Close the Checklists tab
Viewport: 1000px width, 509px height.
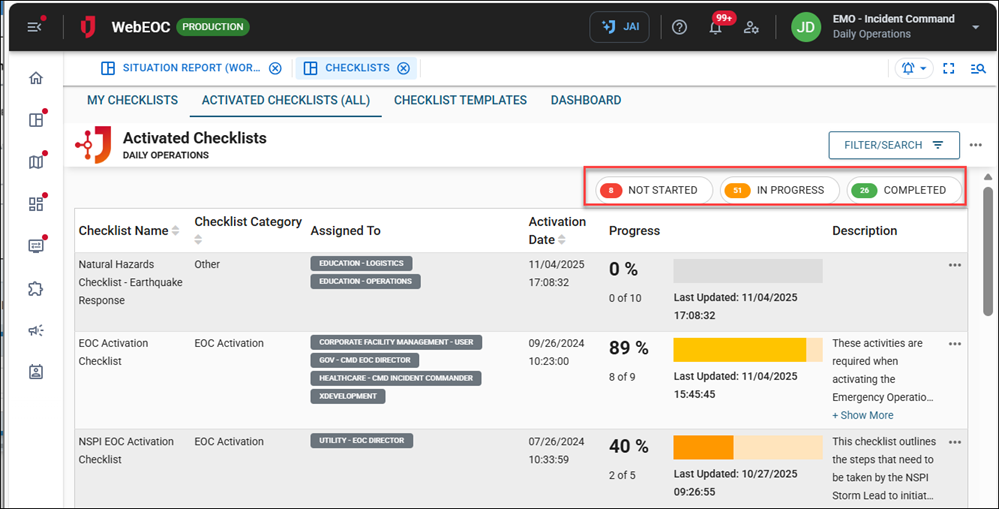pyautogui.click(x=403, y=68)
